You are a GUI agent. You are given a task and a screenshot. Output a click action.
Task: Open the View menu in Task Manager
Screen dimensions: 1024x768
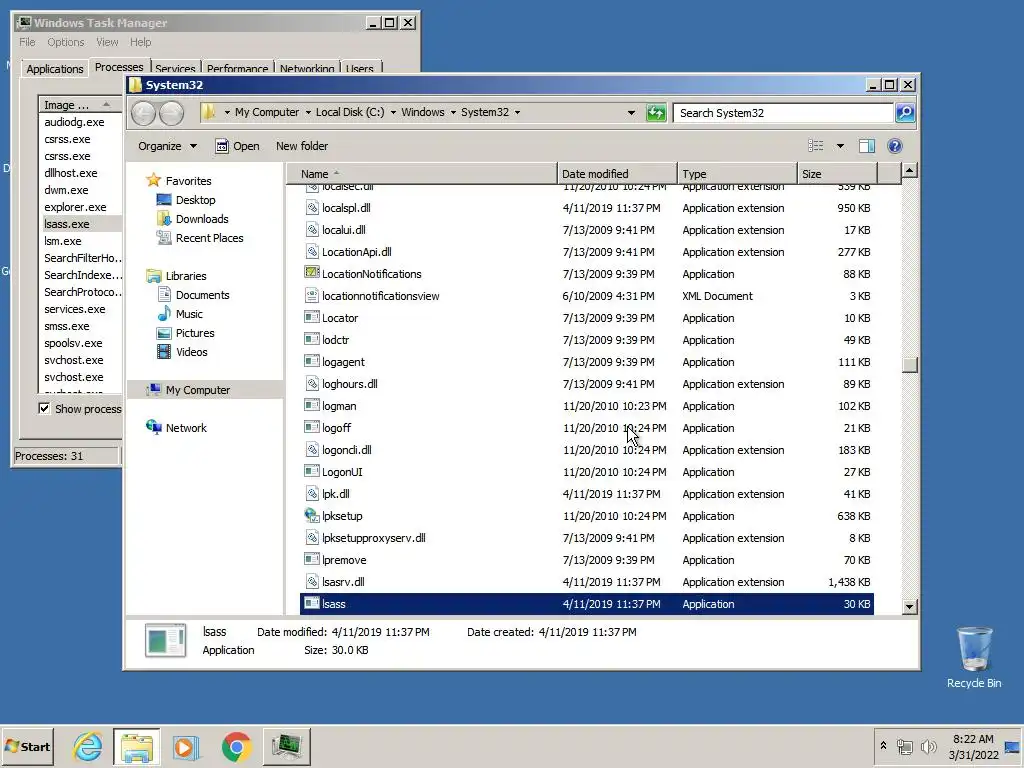(107, 42)
